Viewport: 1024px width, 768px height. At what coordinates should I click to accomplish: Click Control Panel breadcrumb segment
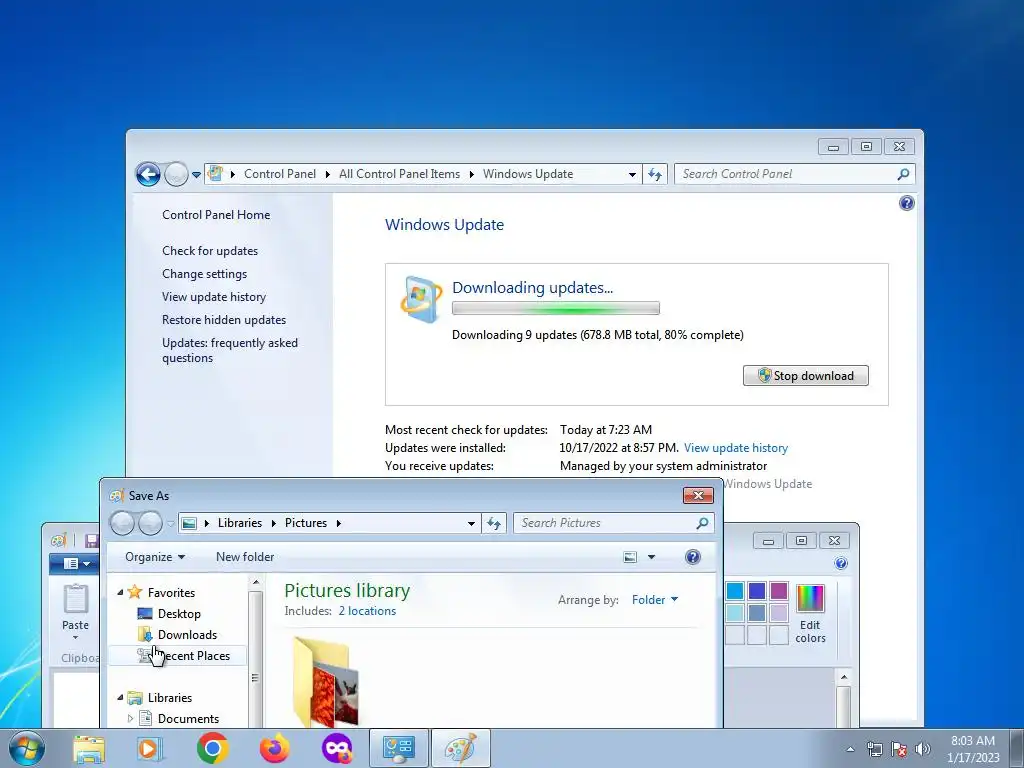pyautogui.click(x=280, y=174)
